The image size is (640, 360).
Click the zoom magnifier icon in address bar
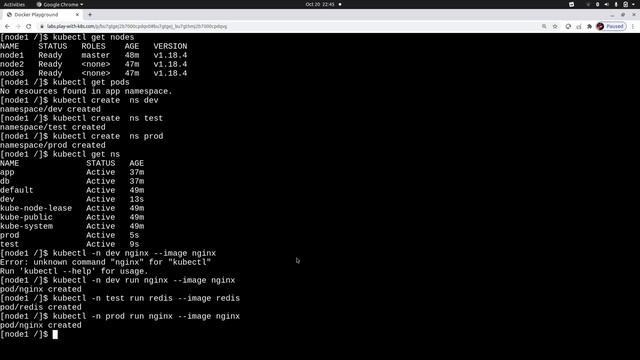[544, 27]
